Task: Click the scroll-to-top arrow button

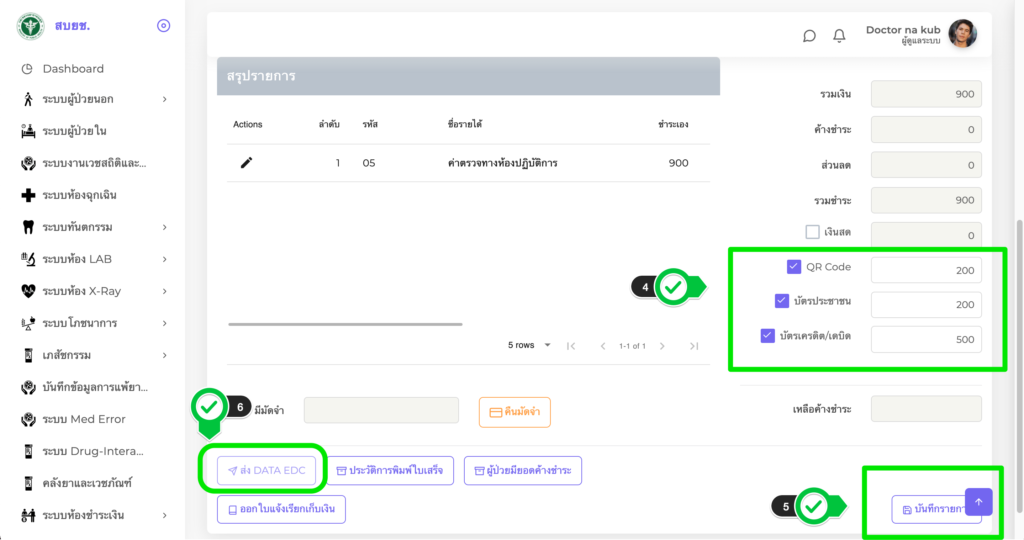Action: pos(978,502)
